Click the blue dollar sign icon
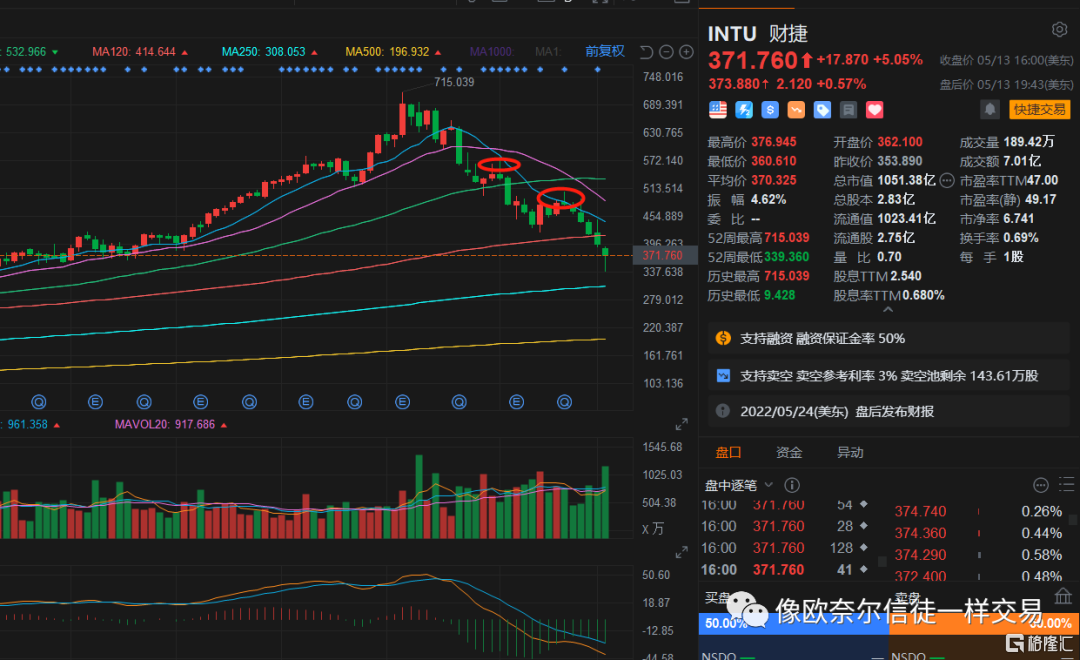The height and width of the screenshot is (660, 1080). click(x=770, y=110)
